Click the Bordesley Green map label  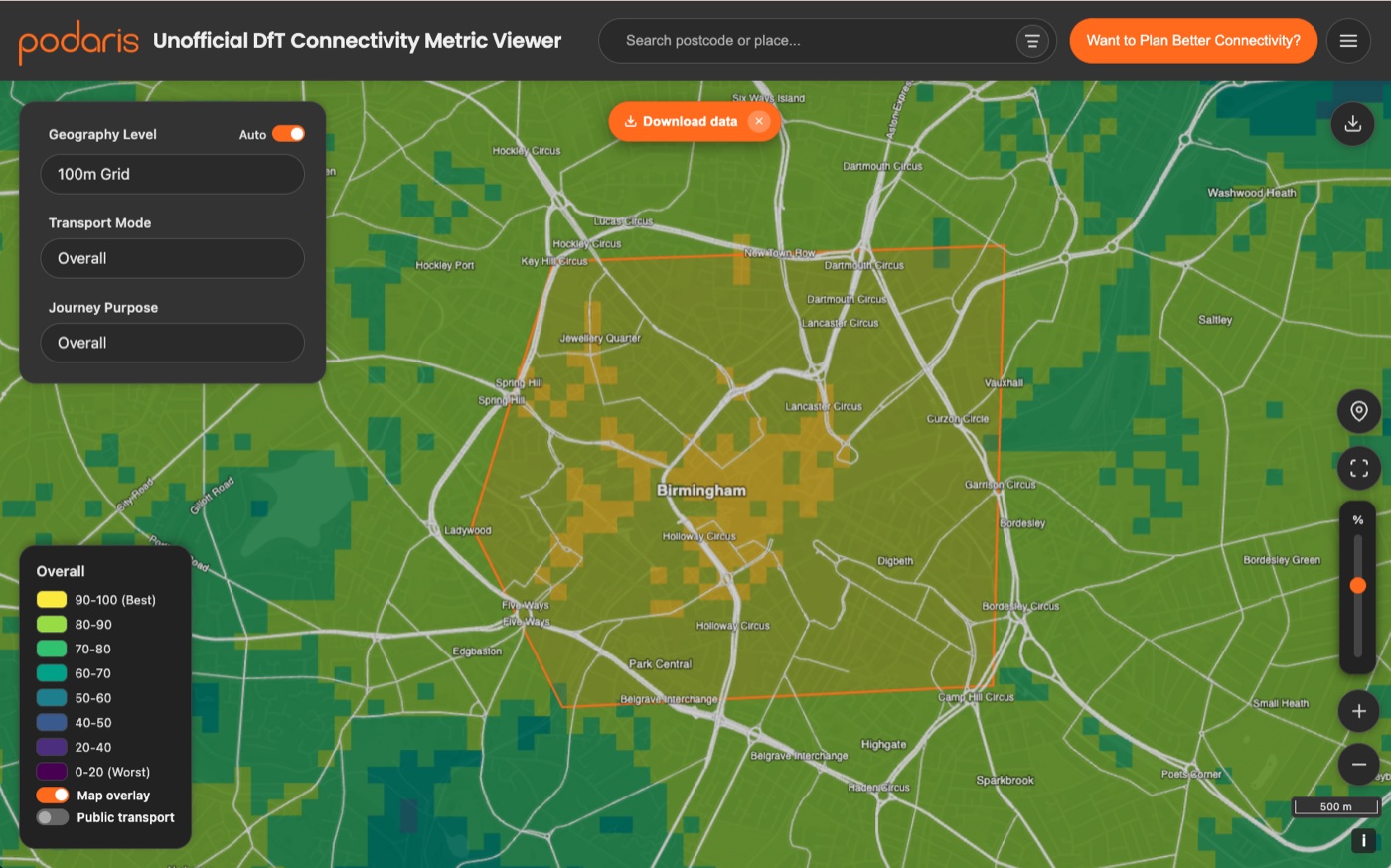[1282, 560]
